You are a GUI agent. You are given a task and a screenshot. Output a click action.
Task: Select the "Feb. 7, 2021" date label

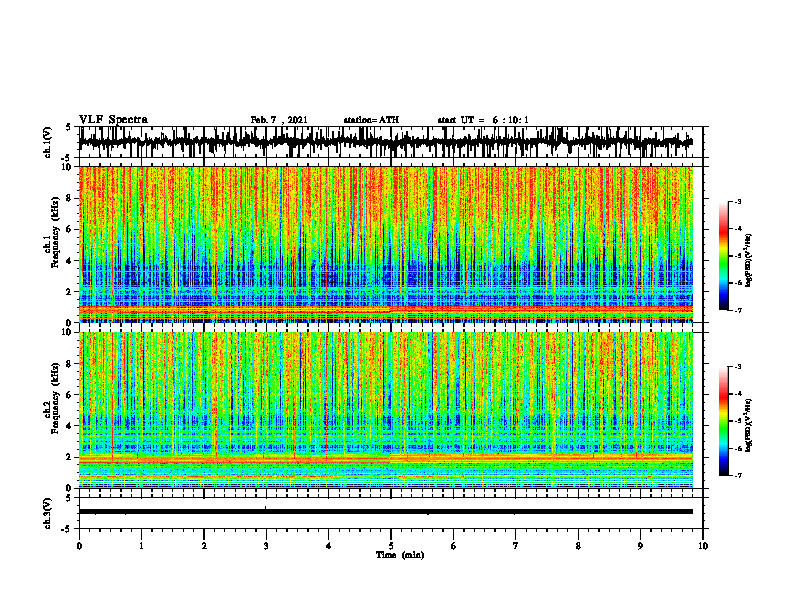279,120
